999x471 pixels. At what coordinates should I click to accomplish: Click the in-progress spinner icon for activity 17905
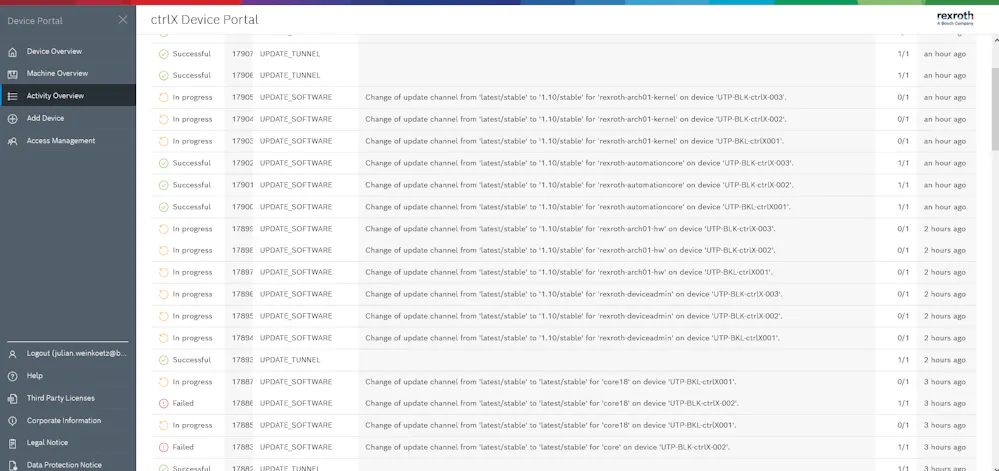tap(164, 98)
